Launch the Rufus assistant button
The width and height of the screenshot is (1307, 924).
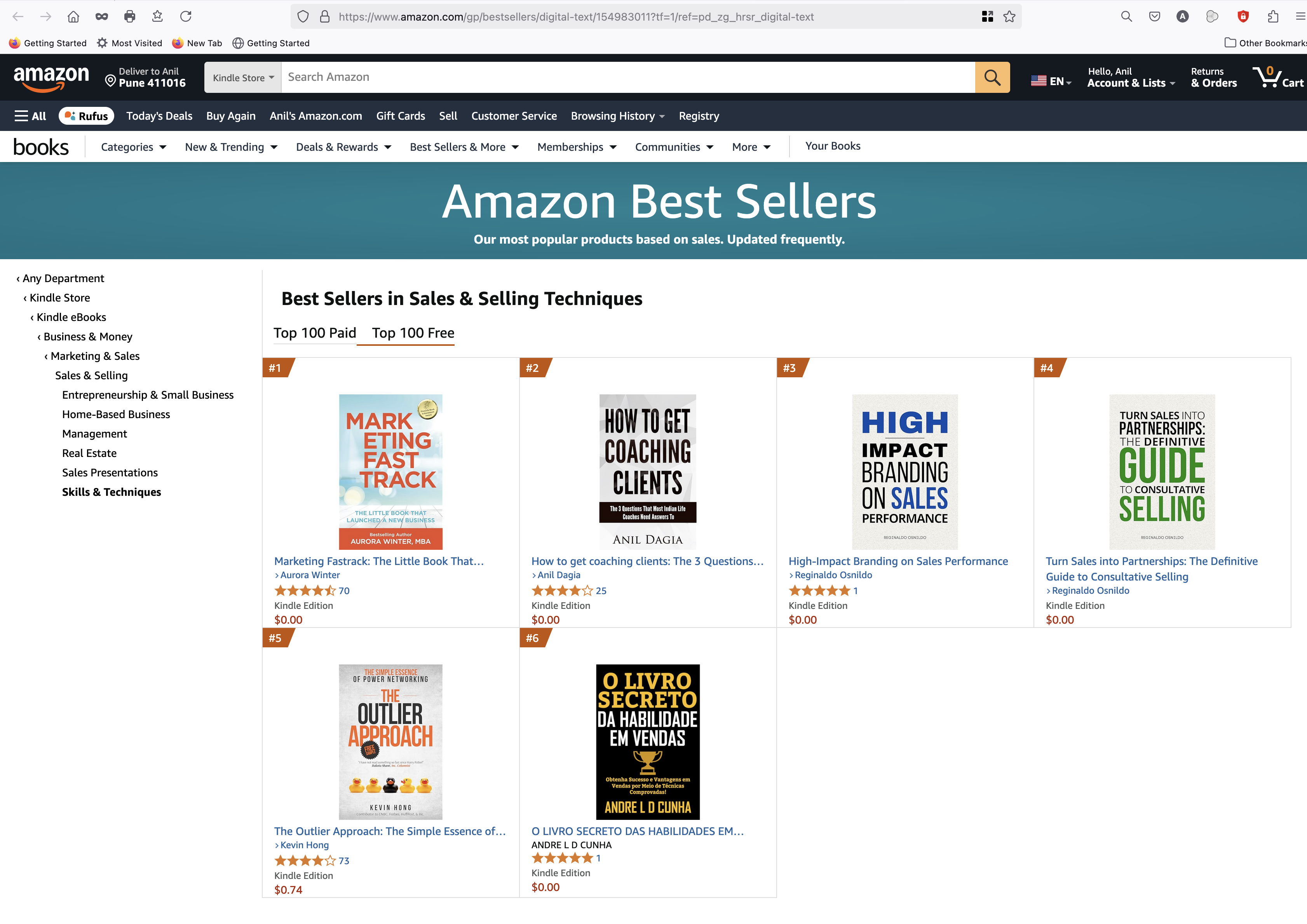(87, 116)
